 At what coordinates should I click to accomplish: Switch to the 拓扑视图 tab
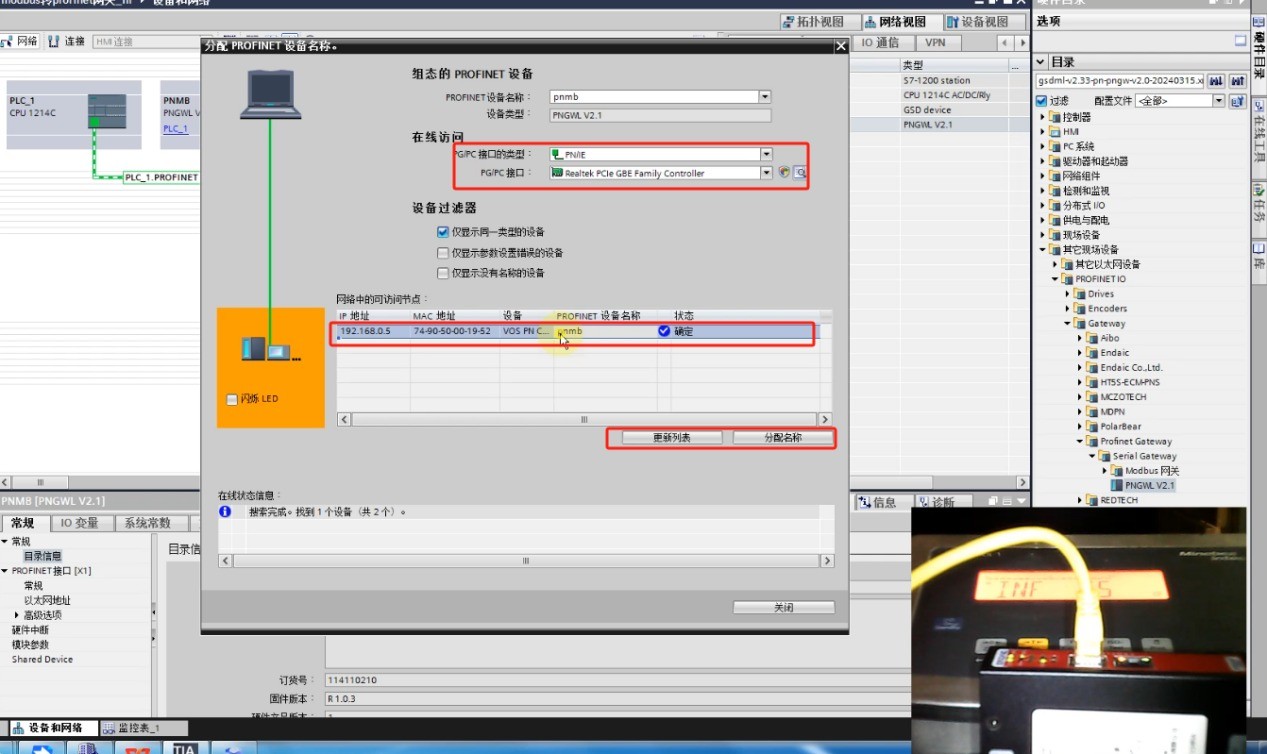812,22
